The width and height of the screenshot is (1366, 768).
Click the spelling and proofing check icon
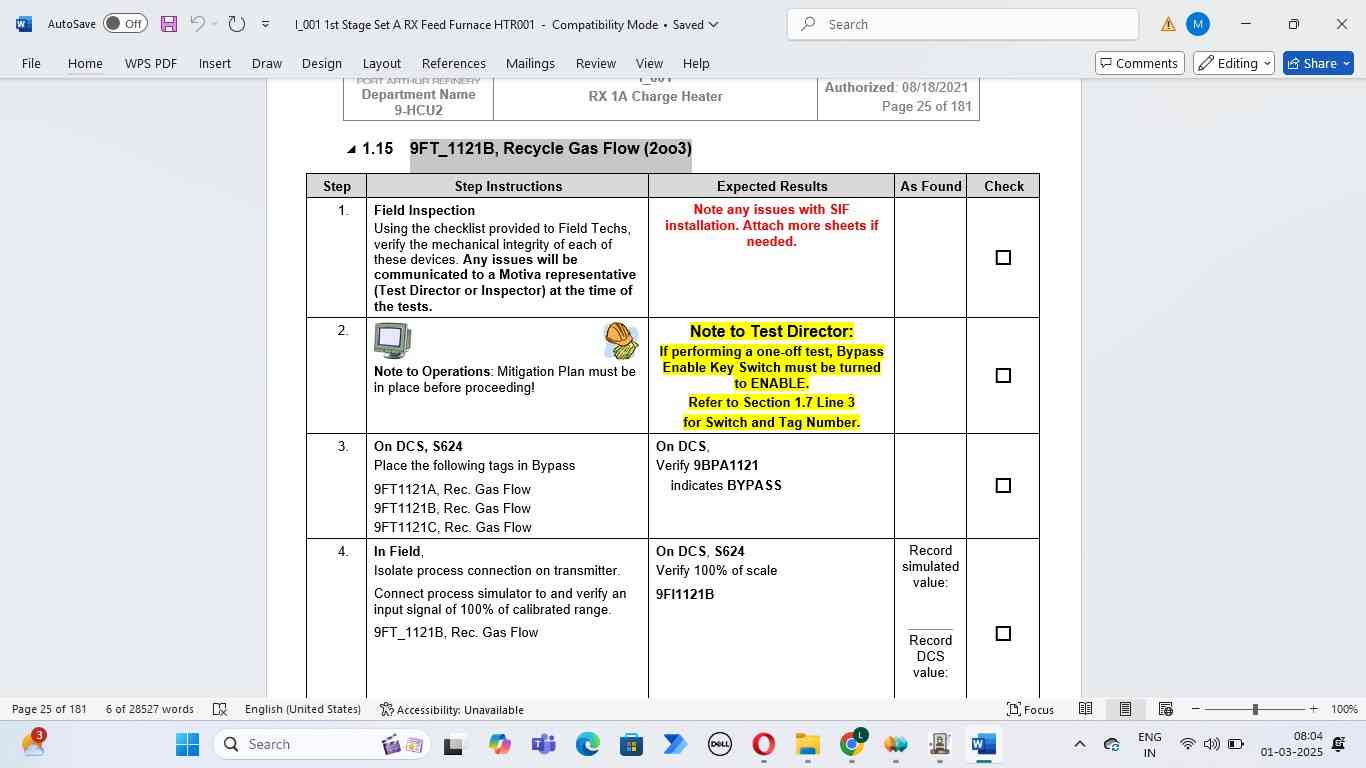[220, 709]
